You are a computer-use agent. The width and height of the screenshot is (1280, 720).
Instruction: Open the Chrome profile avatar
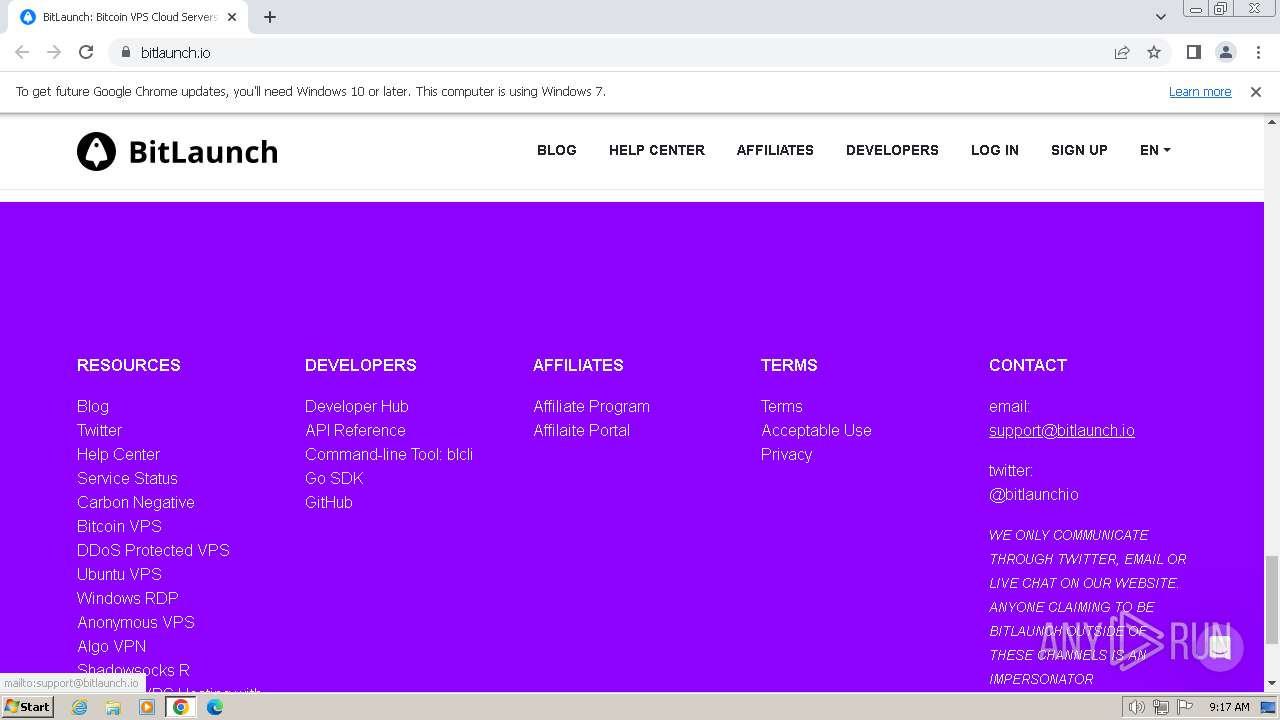(x=1226, y=52)
